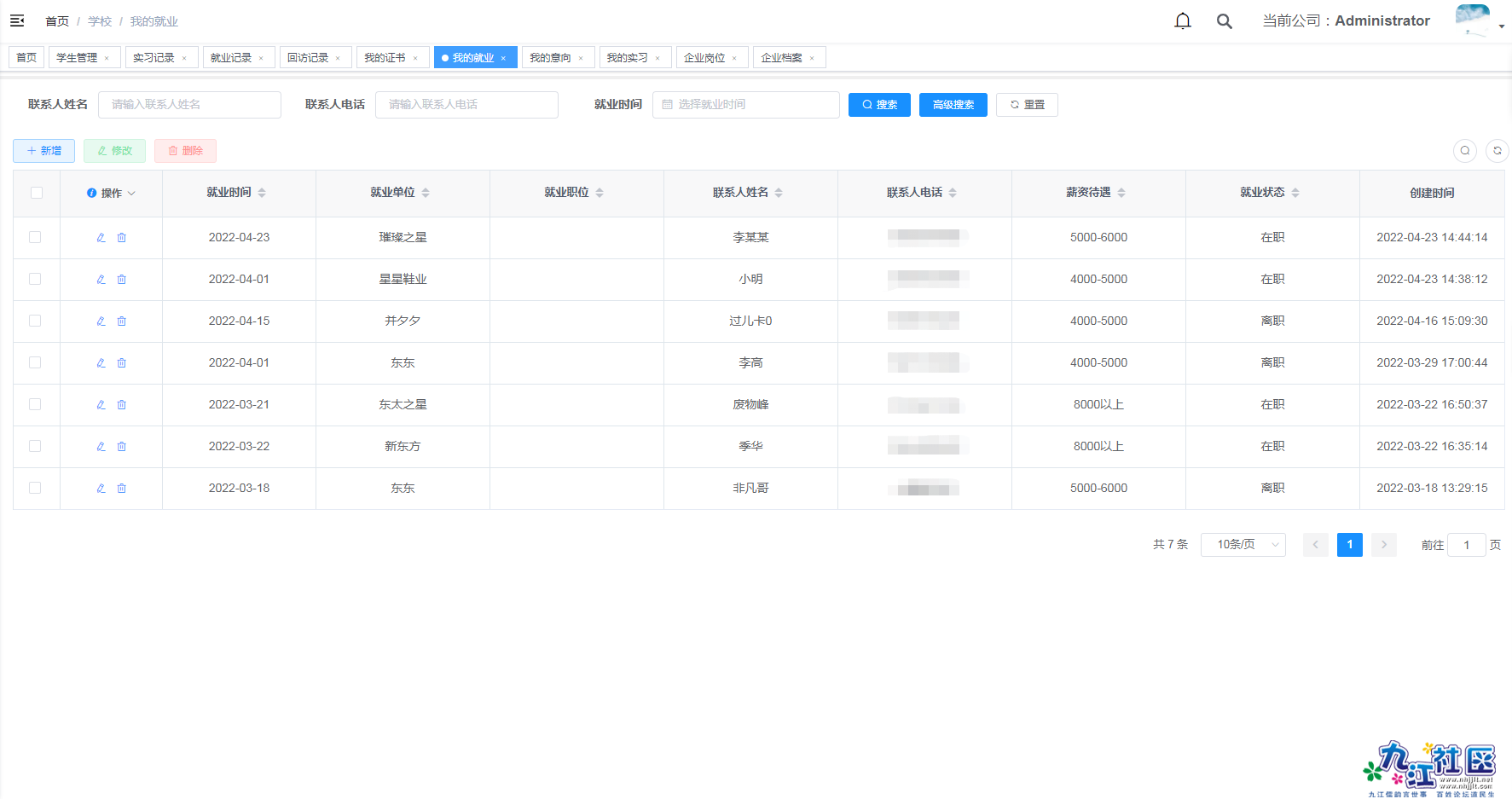Expand the chevron next to 操作 header

click(133, 193)
